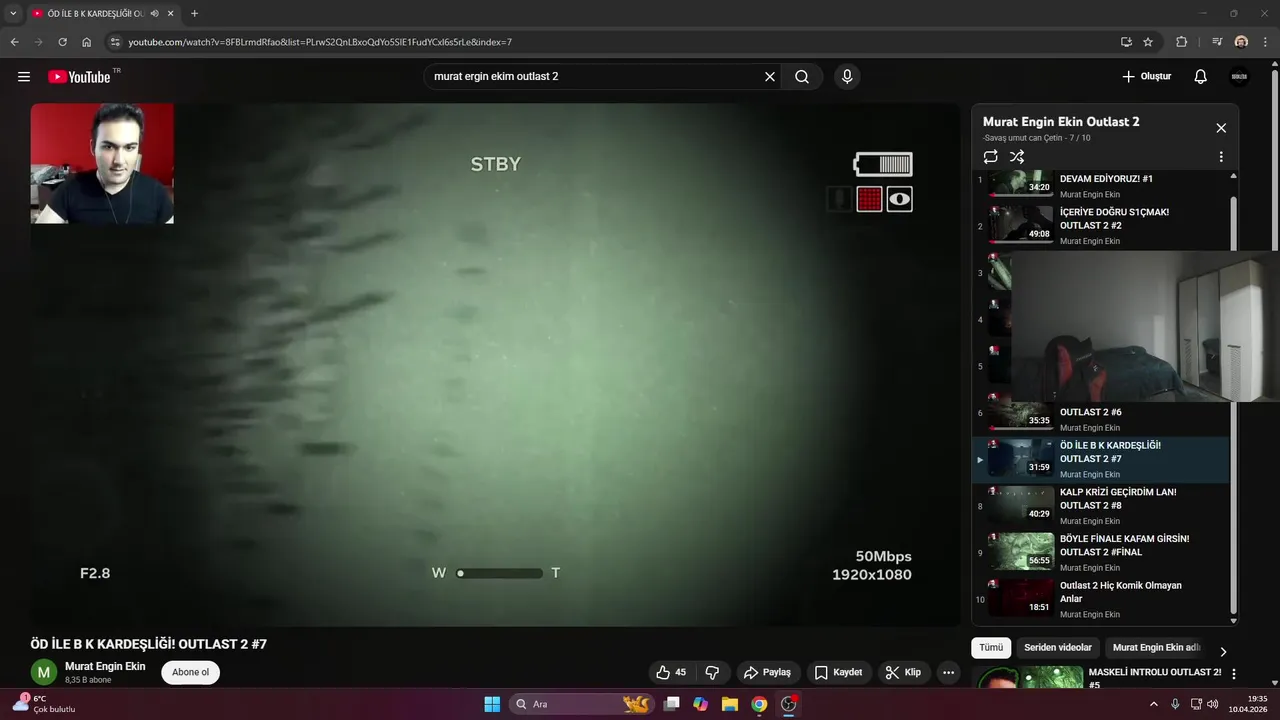The height and width of the screenshot is (720, 1280).
Task: Play Outlast 2 Hiç Komik Olmayan Anlar
Action: [x=1102, y=600]
